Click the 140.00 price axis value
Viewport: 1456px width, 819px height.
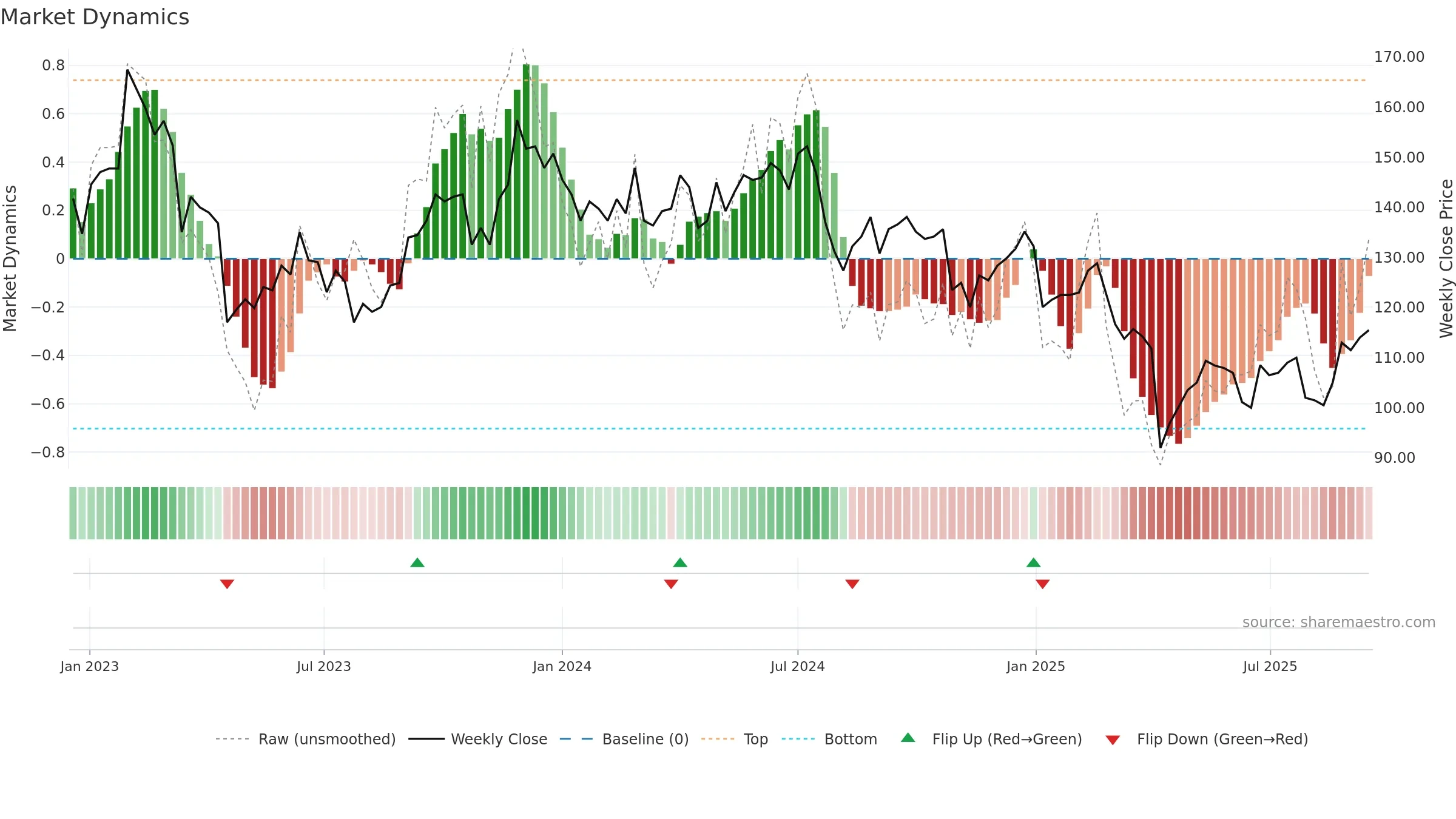click(x=1399, y=207)
